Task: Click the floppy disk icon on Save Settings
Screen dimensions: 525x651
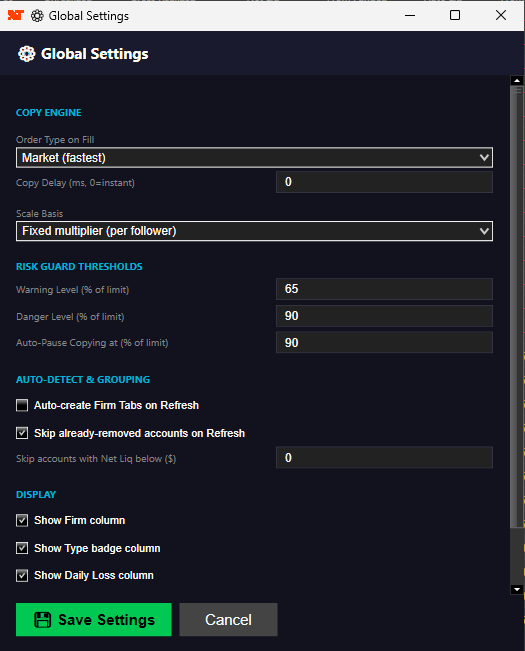Action: point(42,620)
